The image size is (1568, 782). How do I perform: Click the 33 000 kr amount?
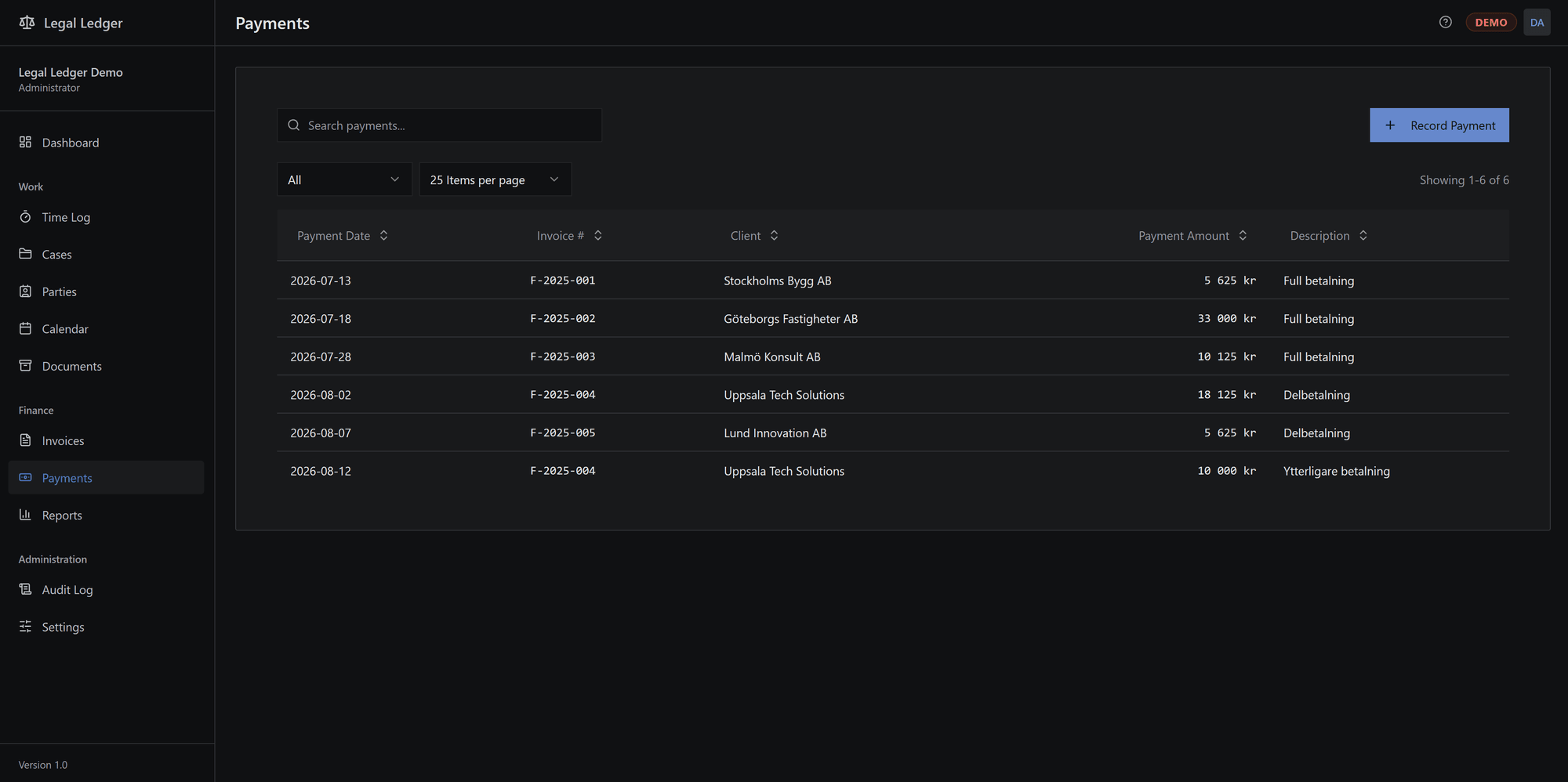click(x=1226, y=319)
